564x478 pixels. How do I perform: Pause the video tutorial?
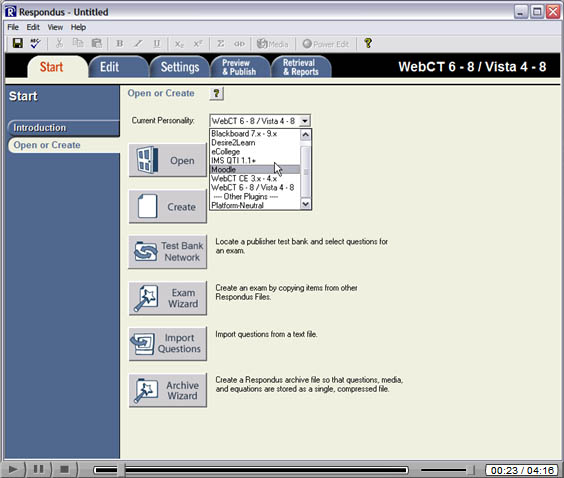(x=38, y=469)
